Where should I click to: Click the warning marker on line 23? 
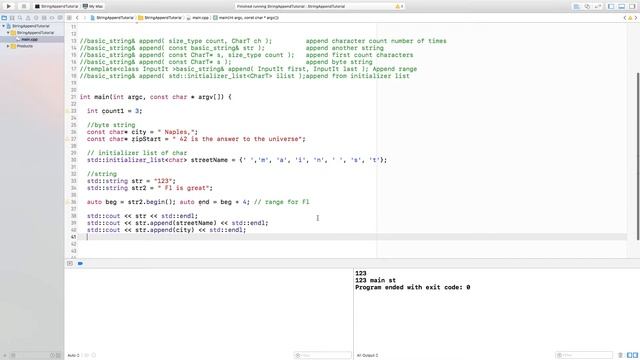67,111
